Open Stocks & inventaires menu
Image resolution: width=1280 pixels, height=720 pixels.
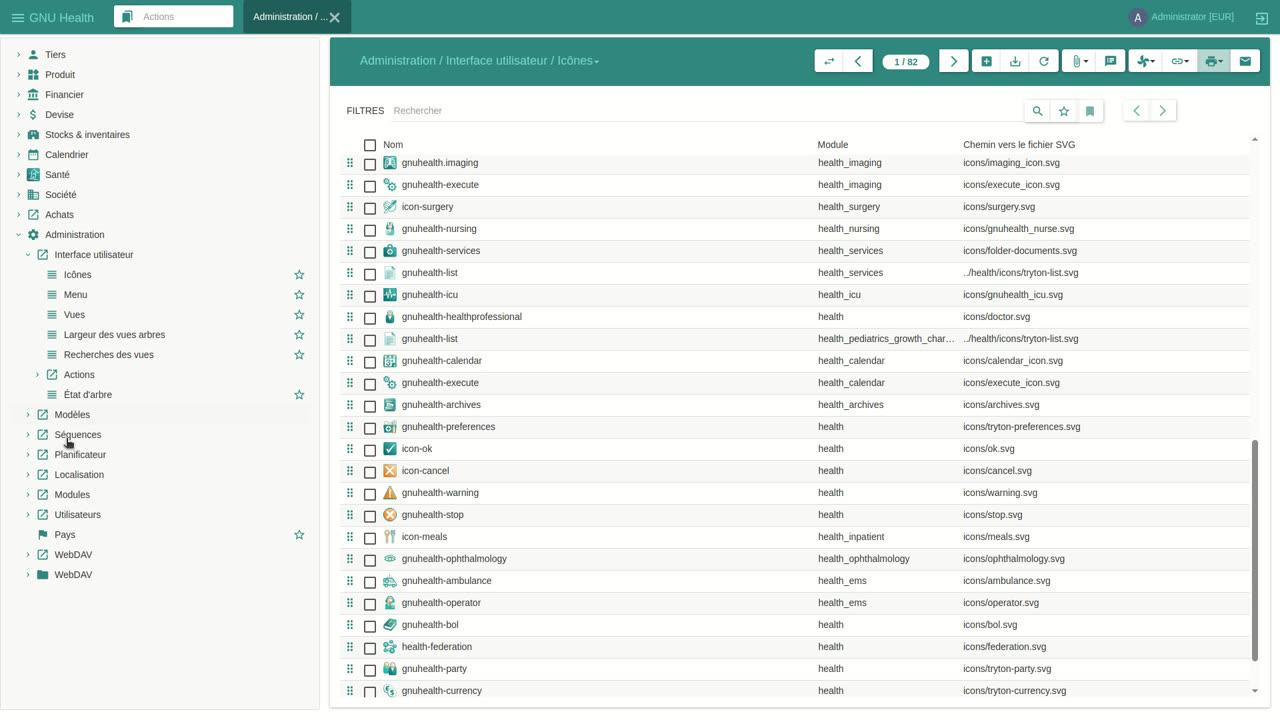[x=87, y=135]
